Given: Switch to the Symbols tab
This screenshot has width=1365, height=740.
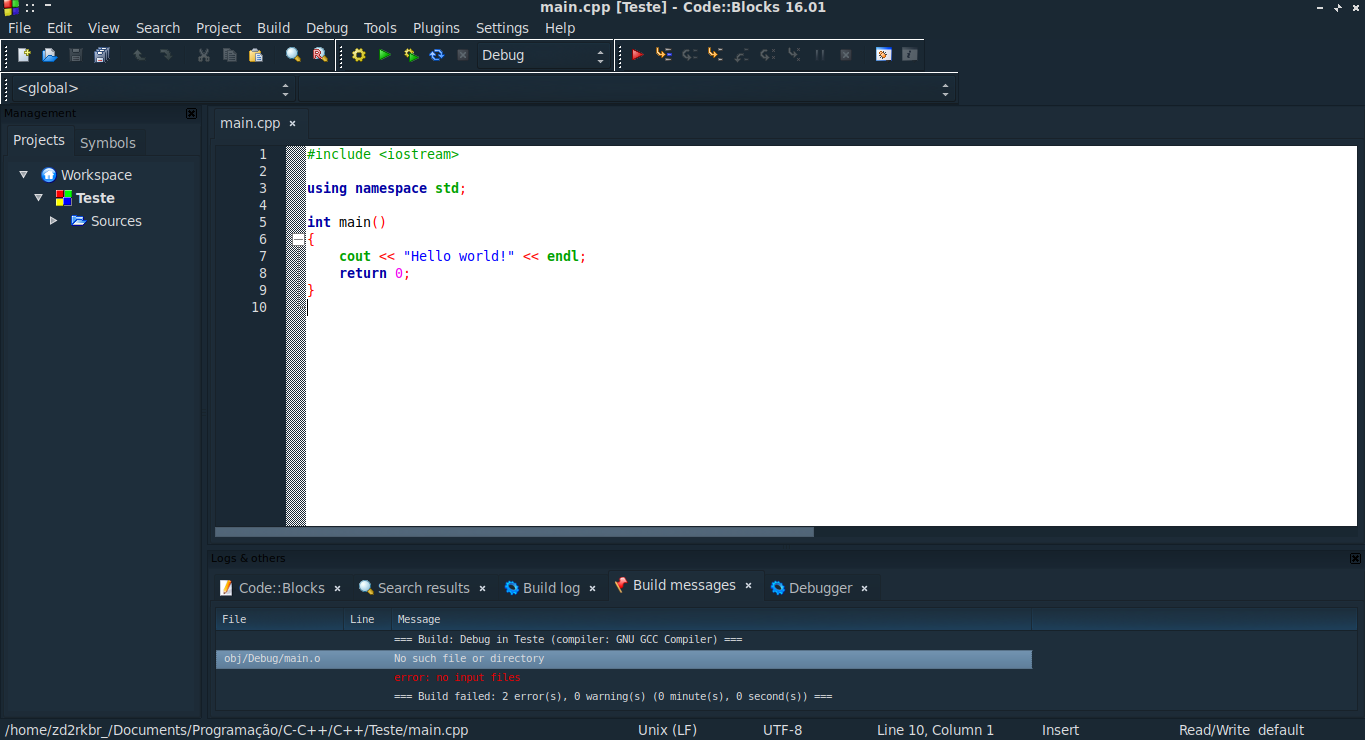Looking at the screenshot, I should click(x=108, y=143).
